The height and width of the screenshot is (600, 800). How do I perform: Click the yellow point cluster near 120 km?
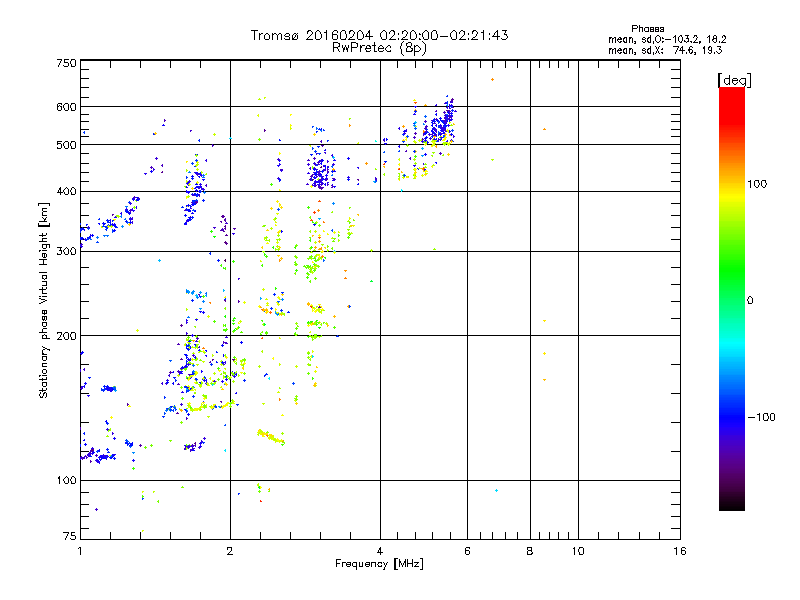pyautogui.click(x=271, y=437)
